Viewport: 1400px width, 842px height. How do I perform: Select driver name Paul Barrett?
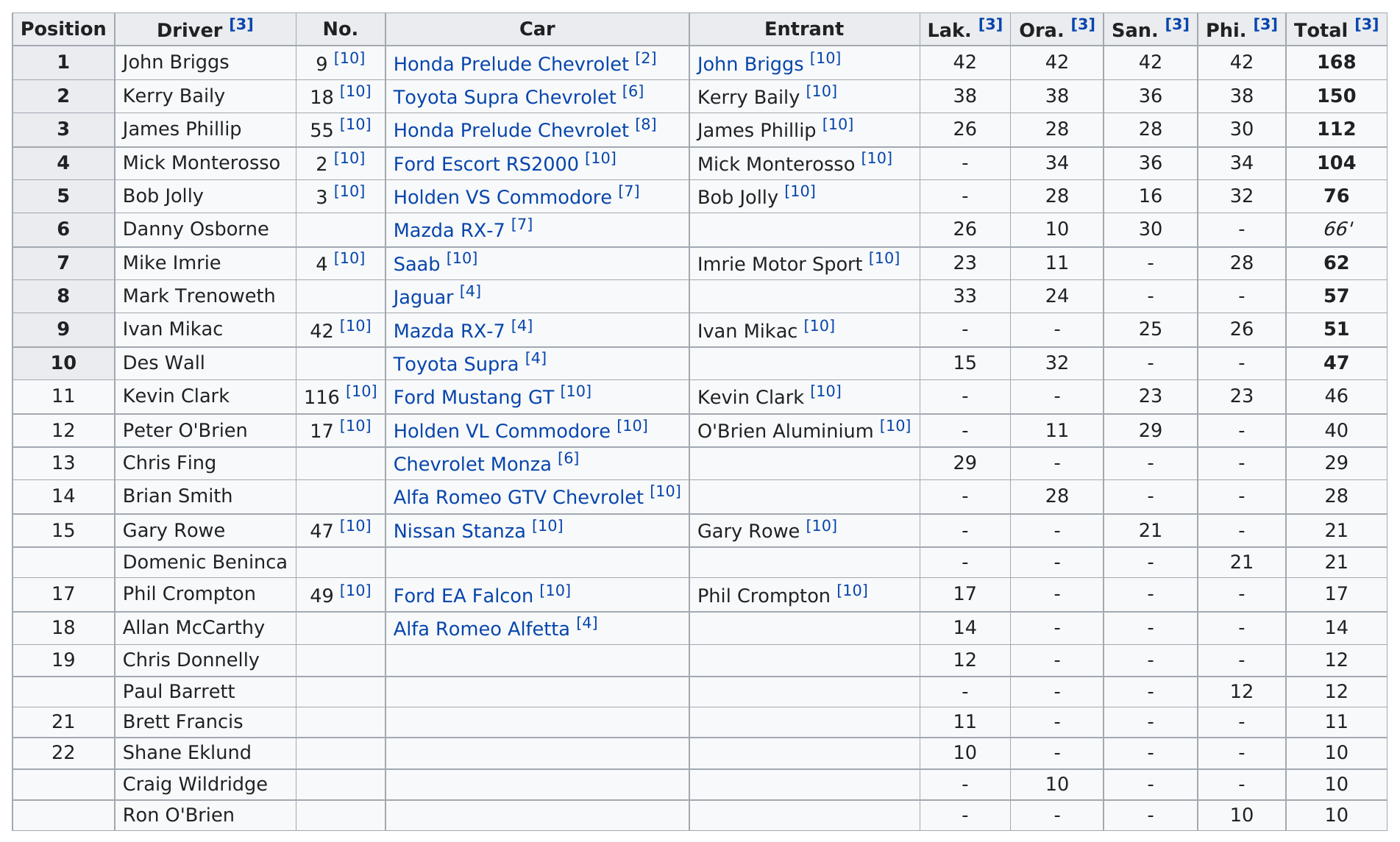(179, 692)
